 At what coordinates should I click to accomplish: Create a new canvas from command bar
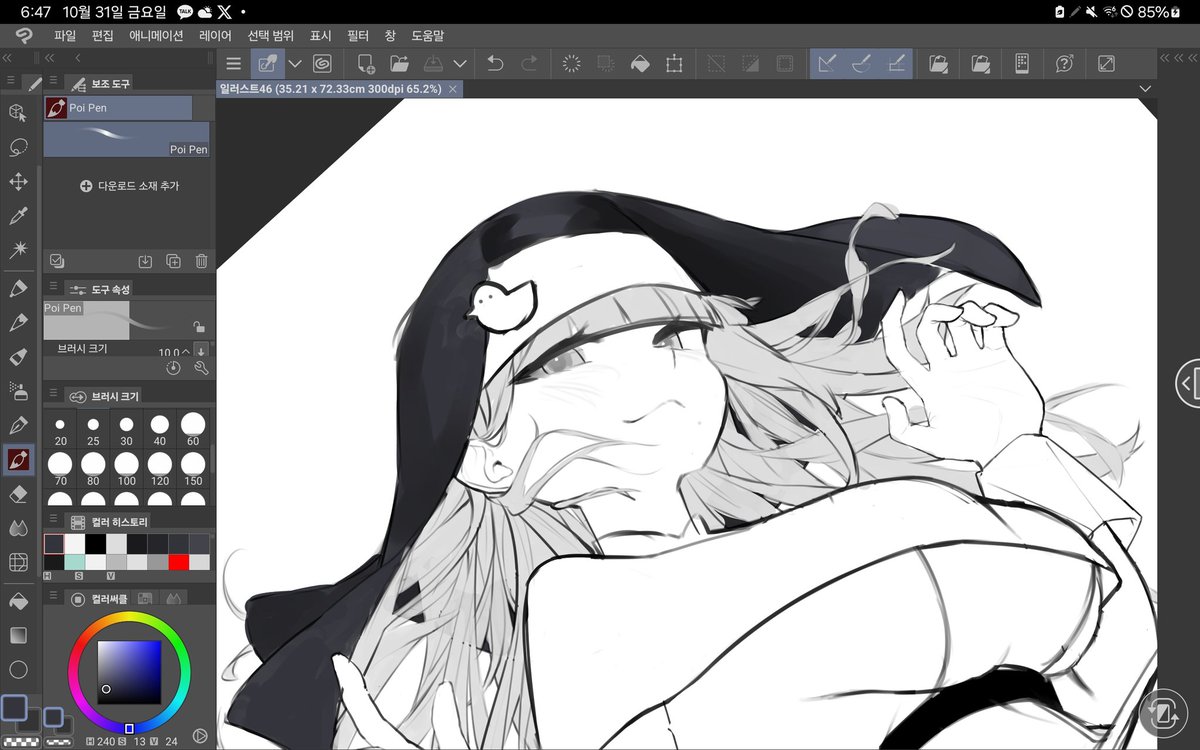coord(366,64)
